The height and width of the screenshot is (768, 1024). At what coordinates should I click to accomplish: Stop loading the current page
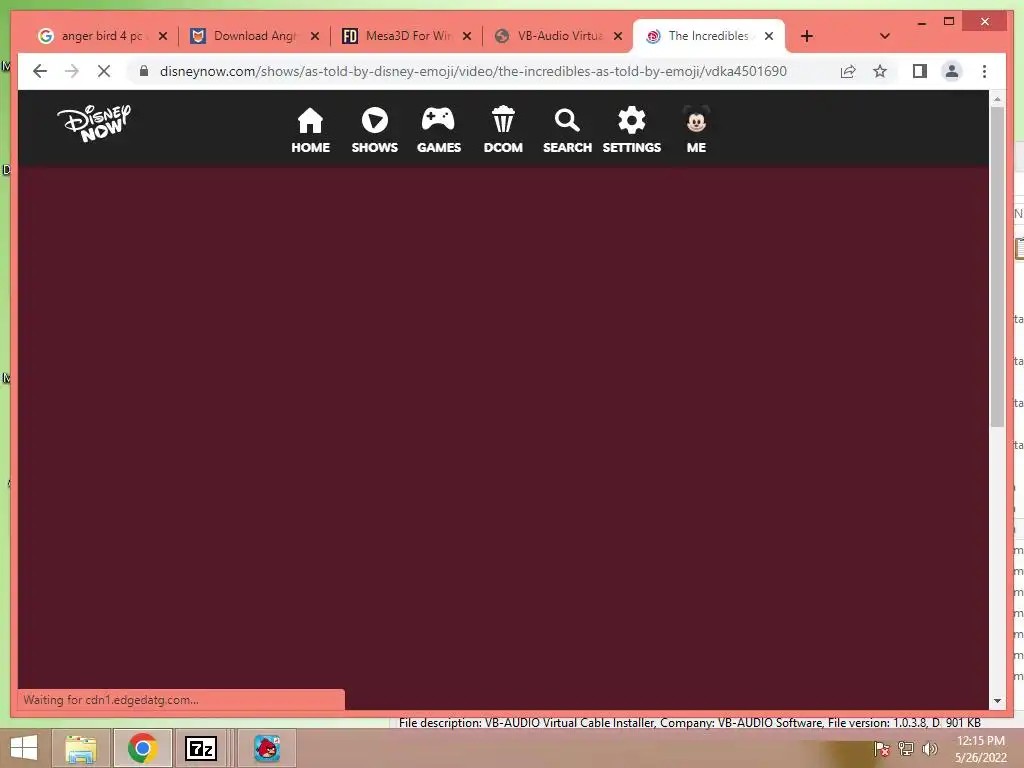click(104, 71)
